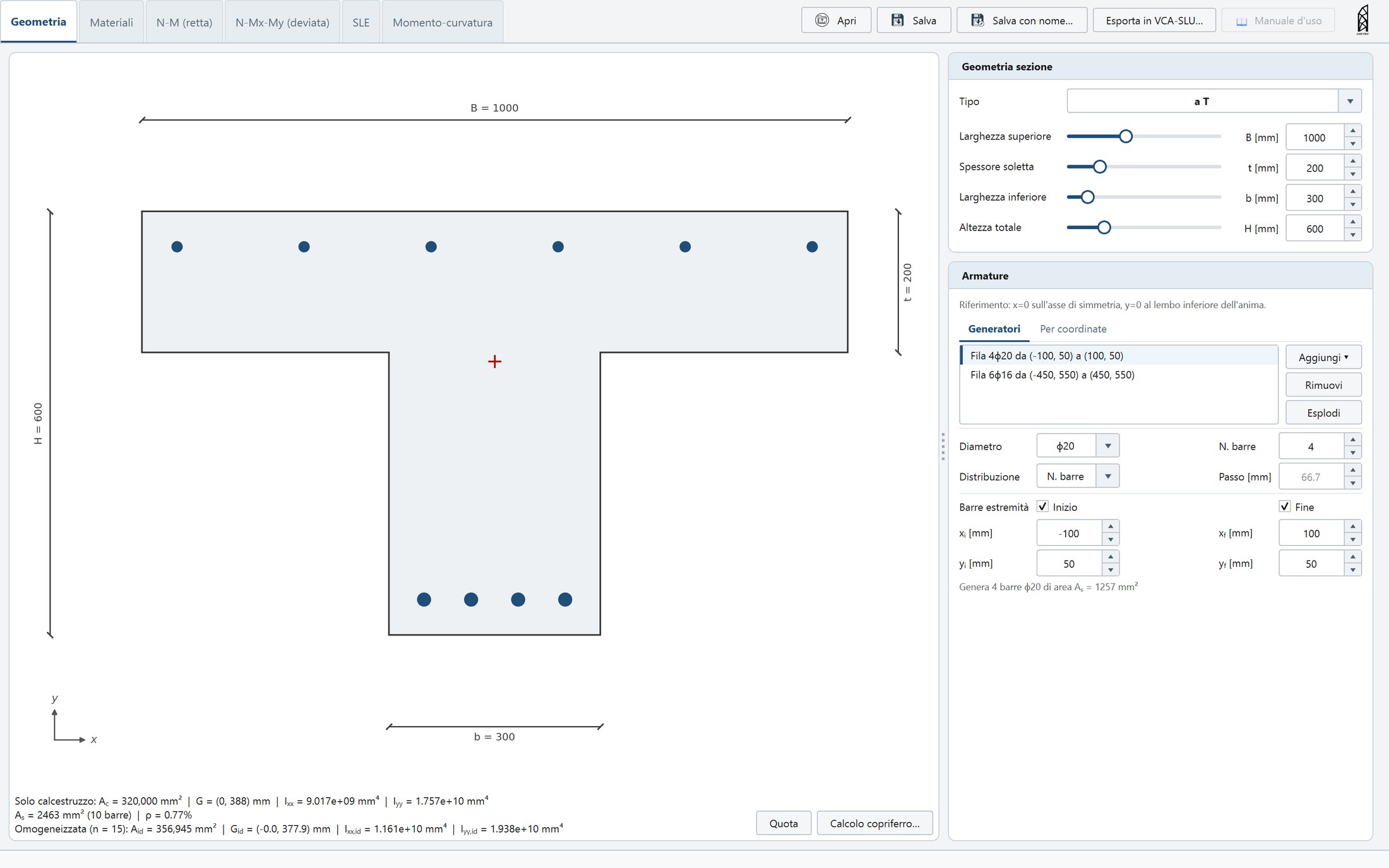Viewport: 1389px width, 868px height.
Task: Select row Fila 4ϕ20 in list
Action: tap(1118, 355)
